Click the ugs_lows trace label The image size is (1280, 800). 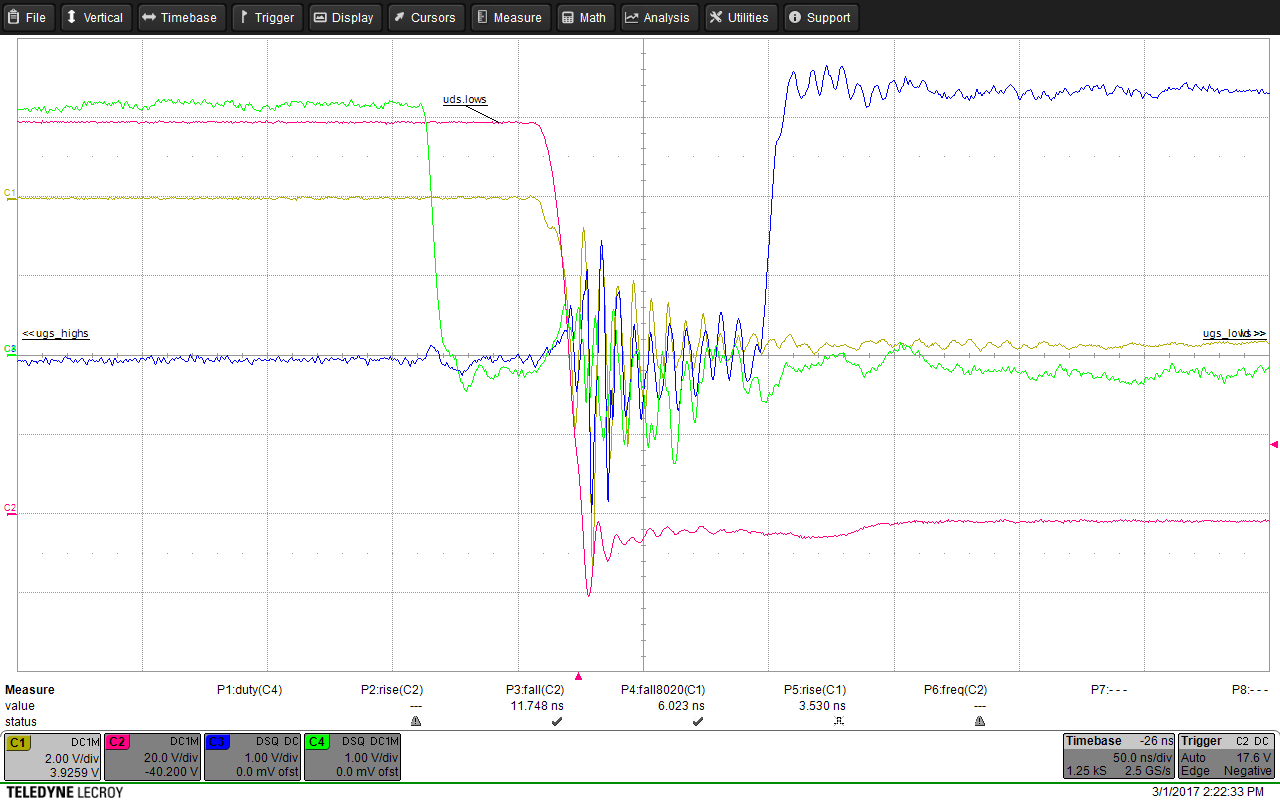click(x=1234, y=333)
